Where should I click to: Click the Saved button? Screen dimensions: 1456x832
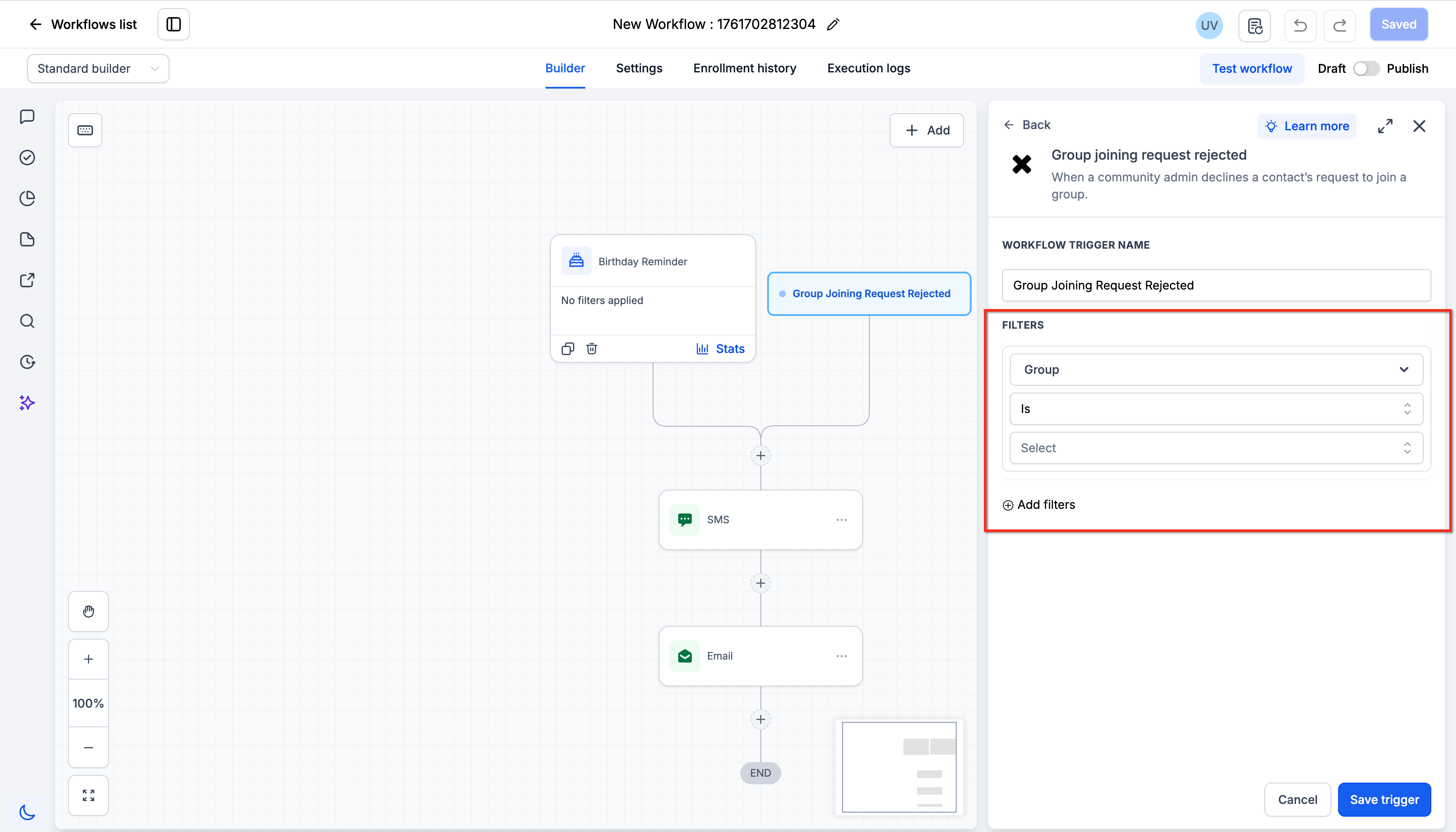[1399, 25]
